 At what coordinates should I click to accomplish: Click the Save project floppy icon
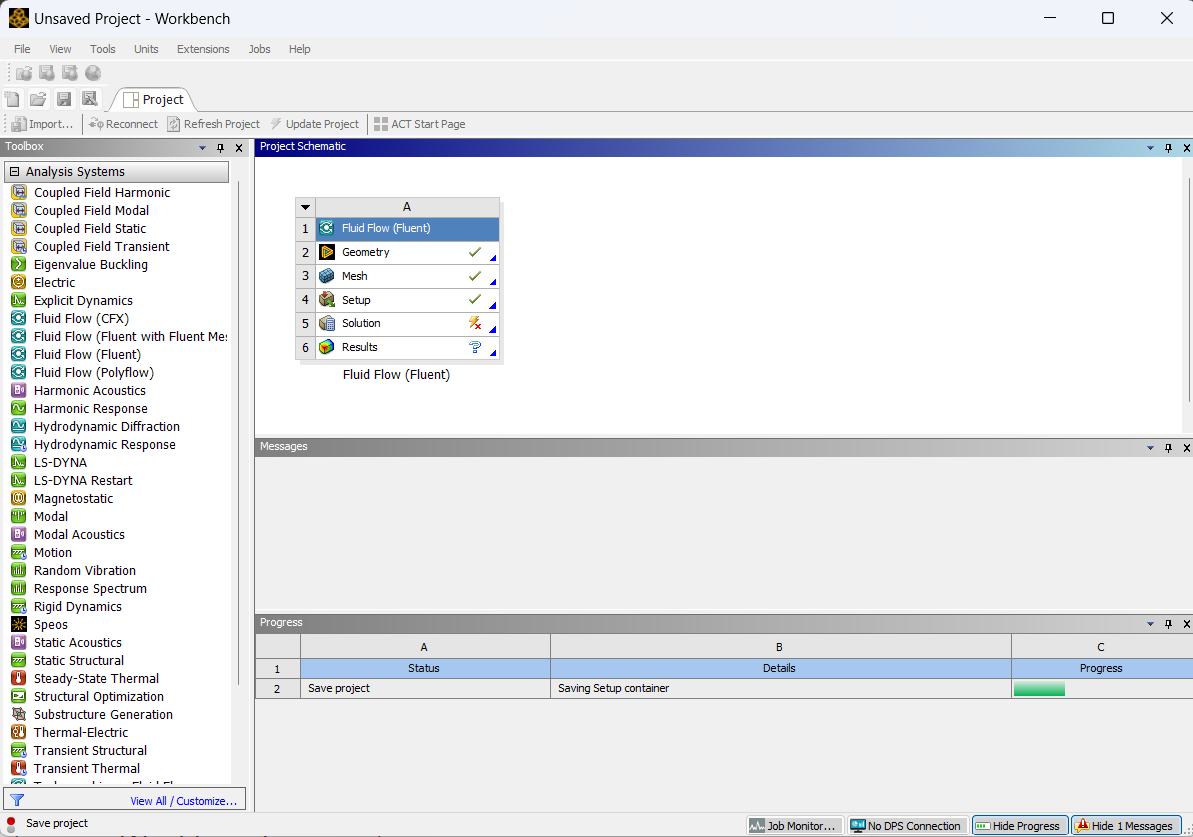[x=64, y=99]
